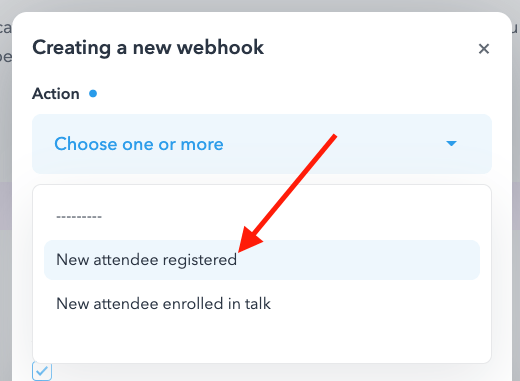
Task: Choose 'New attendee registered' action
Action: (262, 260)
